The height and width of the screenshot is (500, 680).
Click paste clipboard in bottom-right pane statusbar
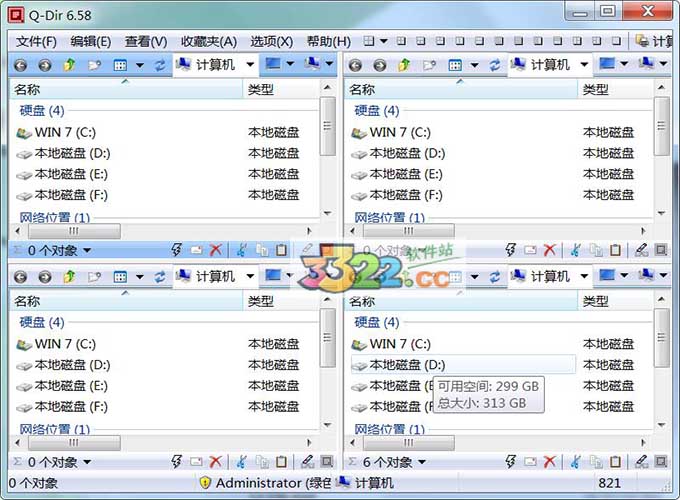615,462
